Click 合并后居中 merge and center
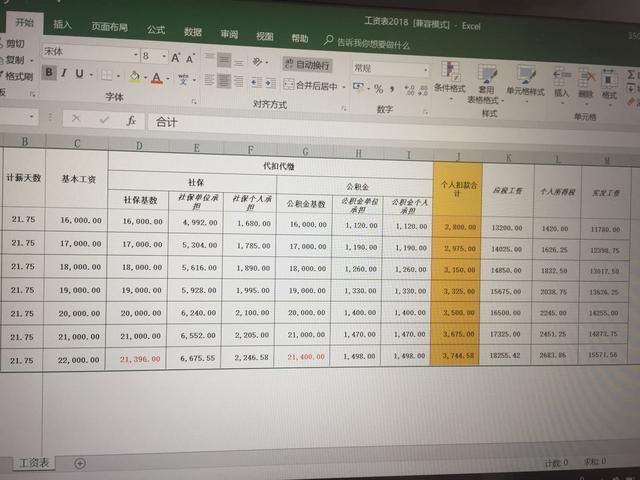 [x=311, y=85]
